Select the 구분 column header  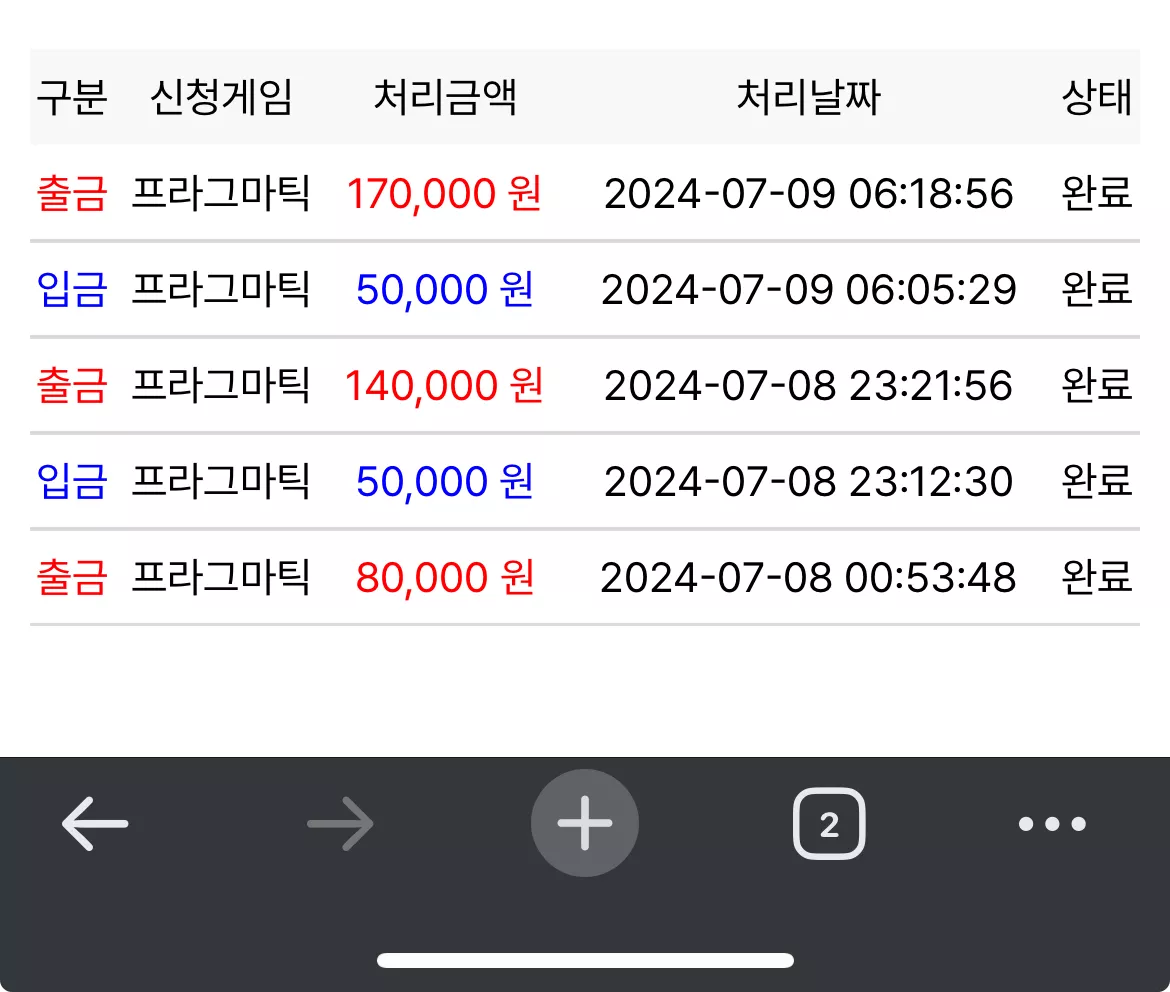72,97
